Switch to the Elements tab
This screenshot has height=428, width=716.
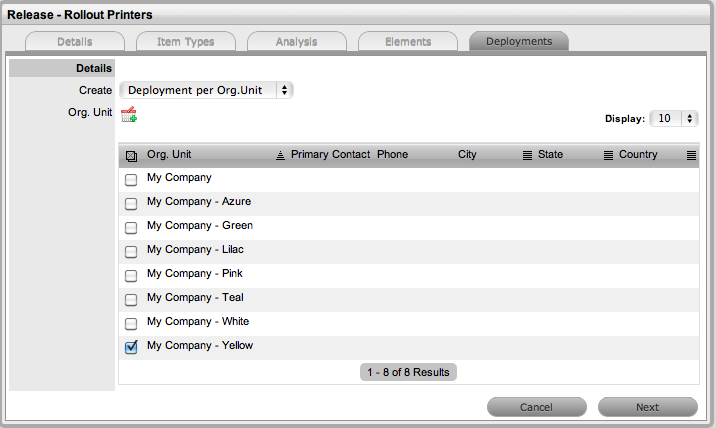[407, 42]
